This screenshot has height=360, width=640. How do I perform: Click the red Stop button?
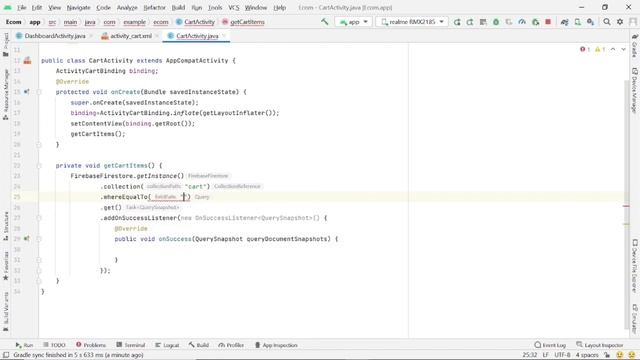click(548, 22)
